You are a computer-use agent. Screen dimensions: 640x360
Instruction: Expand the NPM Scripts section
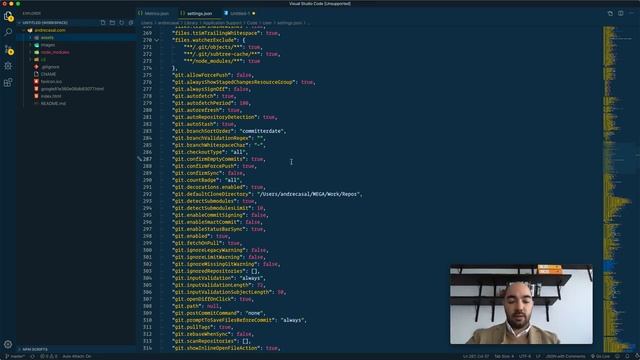pyautogui.click(x=35, y=349)
